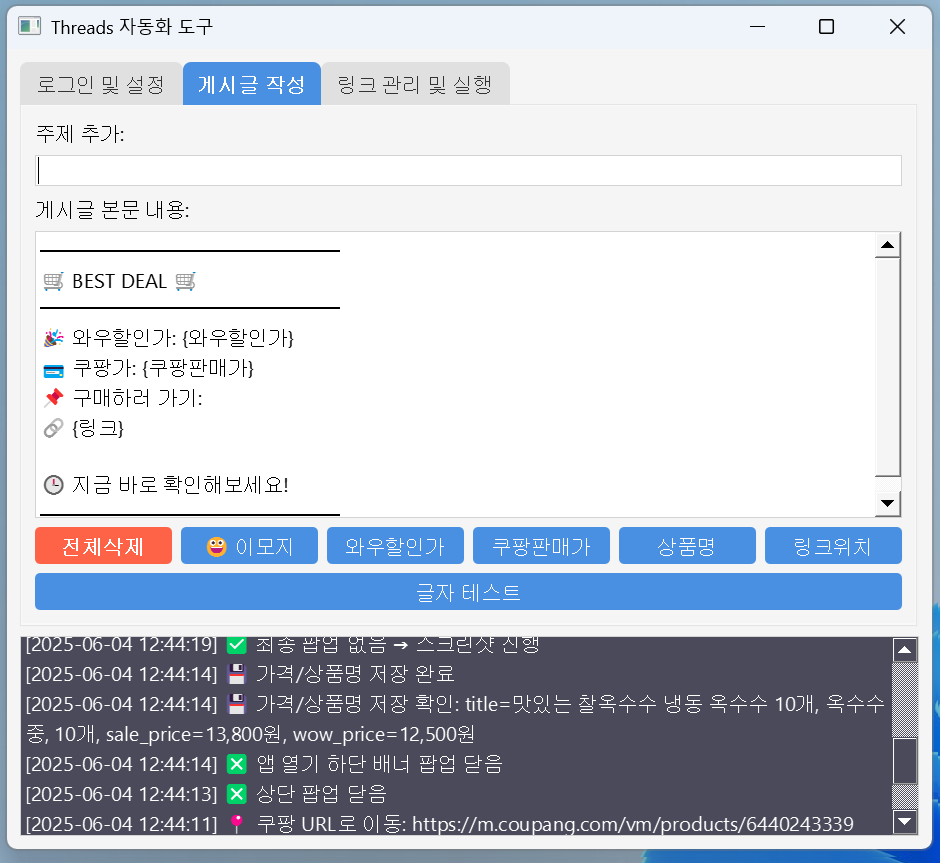
Task: Insert the 링크위치 placeholder
Action: [833, 545]
